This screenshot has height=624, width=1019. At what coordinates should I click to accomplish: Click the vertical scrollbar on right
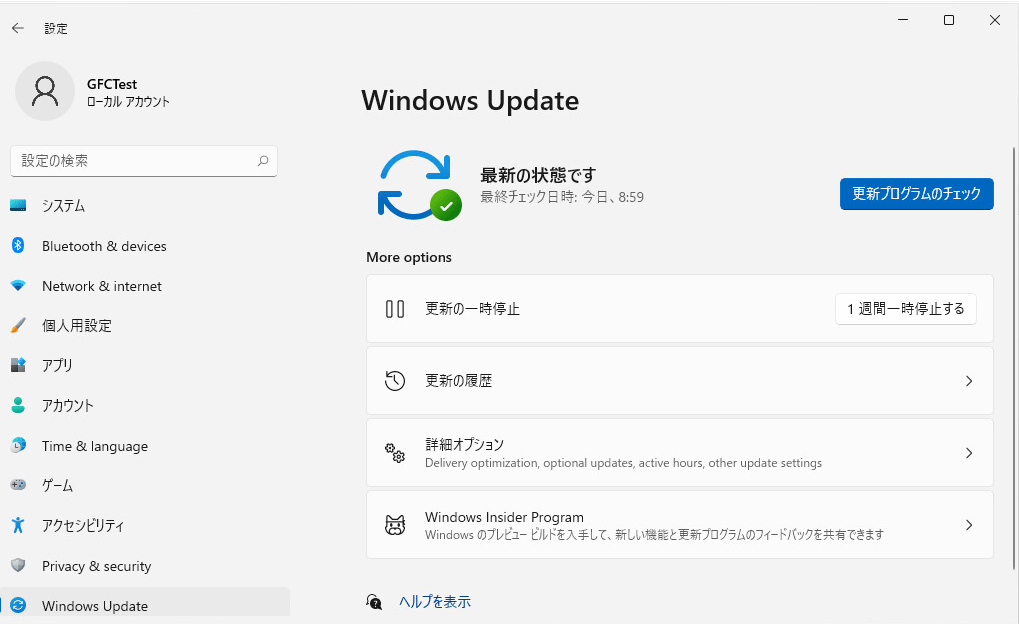tap(1014, 358)
